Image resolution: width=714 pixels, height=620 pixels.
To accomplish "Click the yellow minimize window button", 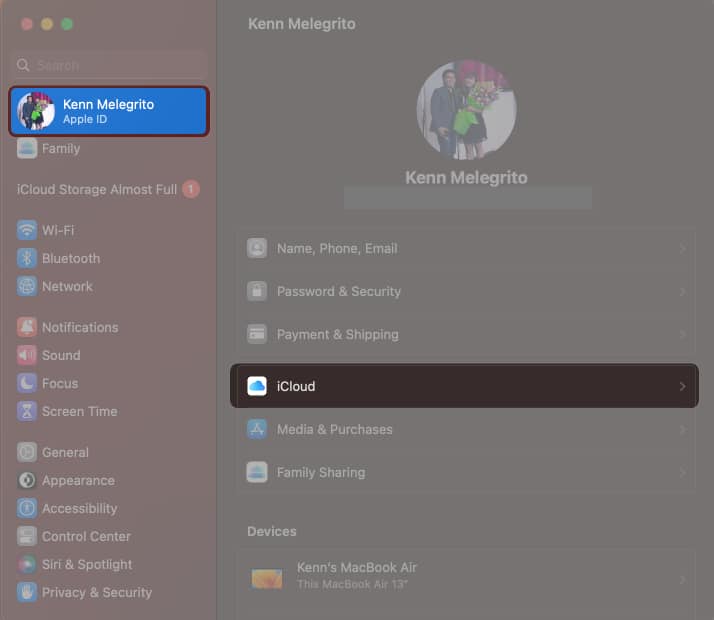I will 47,24.
